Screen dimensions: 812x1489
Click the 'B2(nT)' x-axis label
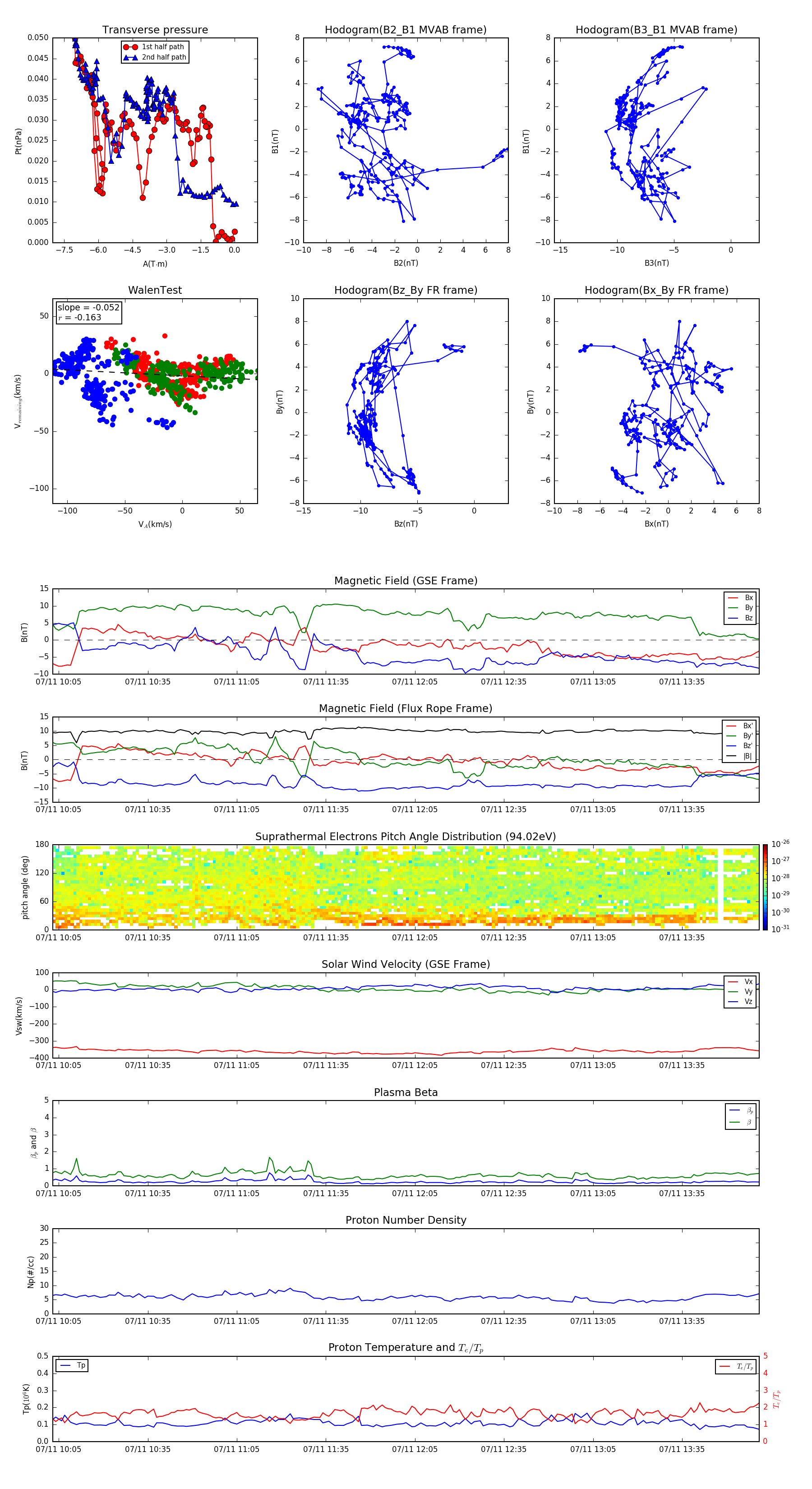pos(406,263)
